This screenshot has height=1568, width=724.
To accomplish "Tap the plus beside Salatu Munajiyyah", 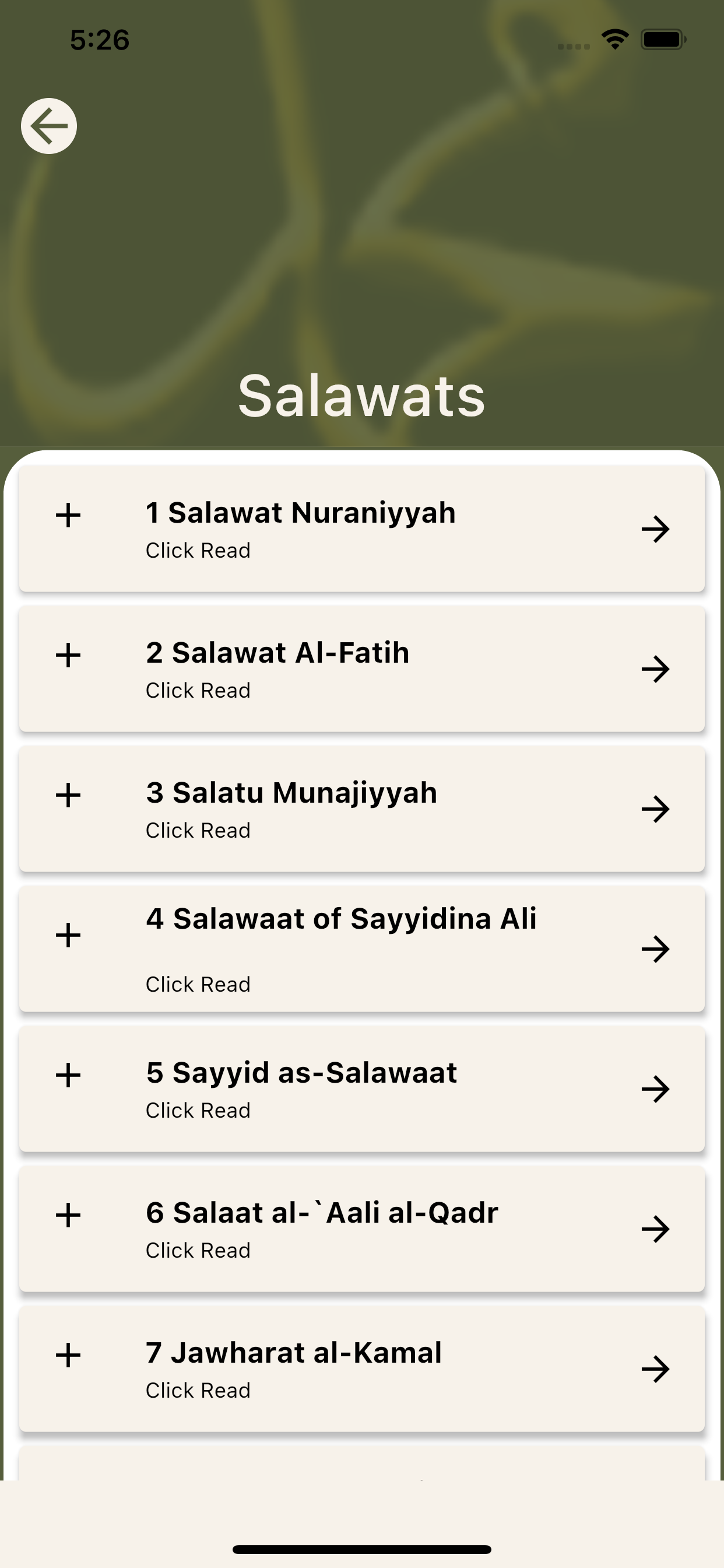I will pos(68,795).
